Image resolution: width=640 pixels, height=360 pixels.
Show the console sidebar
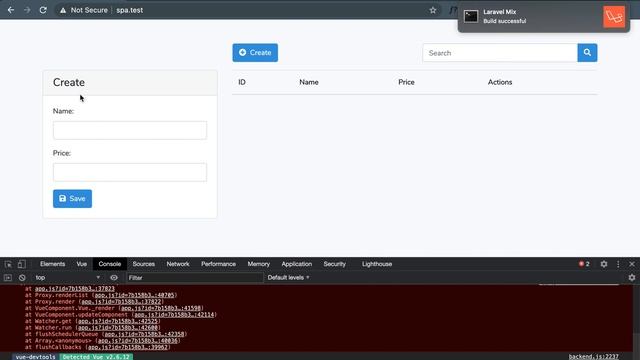point(8,278)
